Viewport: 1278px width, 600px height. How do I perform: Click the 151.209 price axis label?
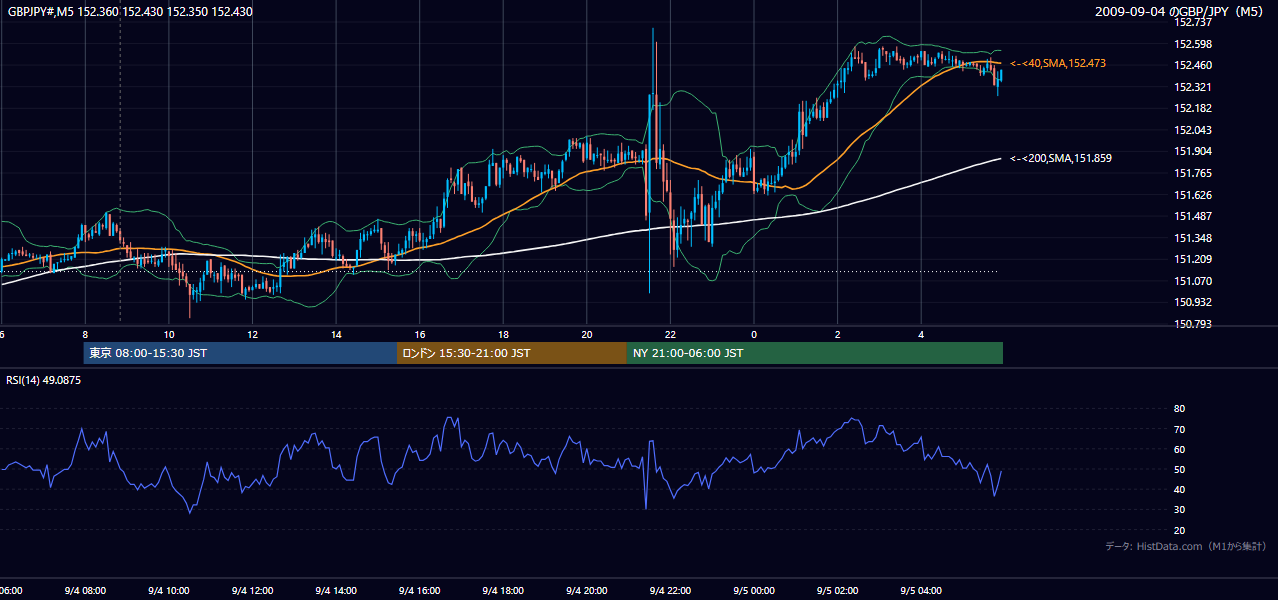point(1194,259)
